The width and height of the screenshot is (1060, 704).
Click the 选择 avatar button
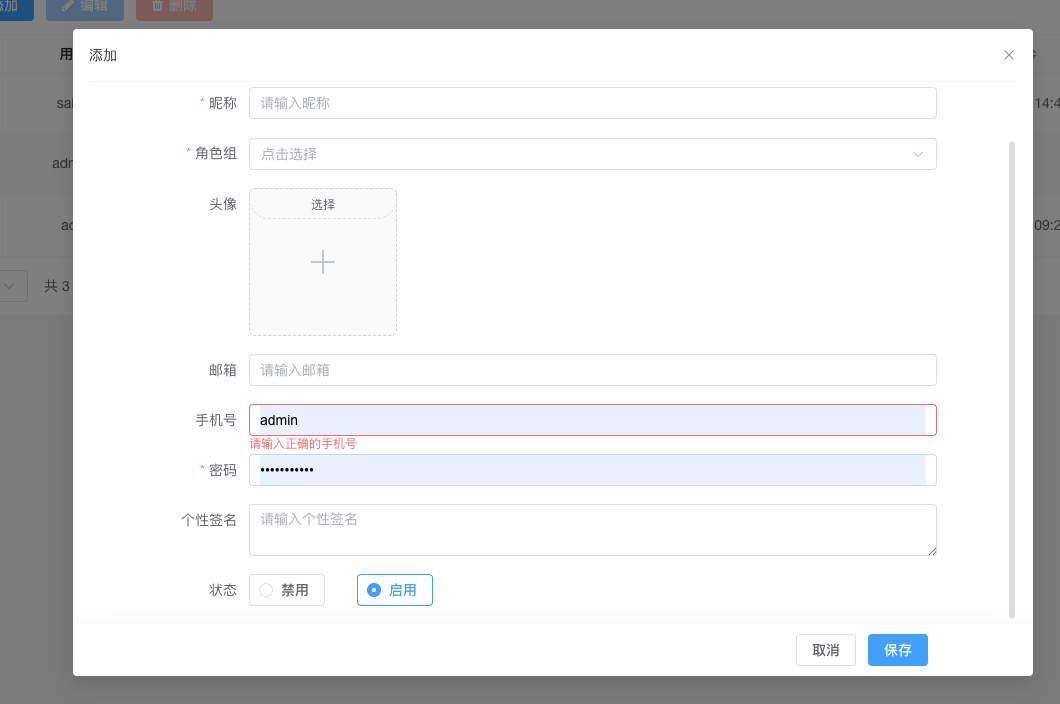[322, 204]
